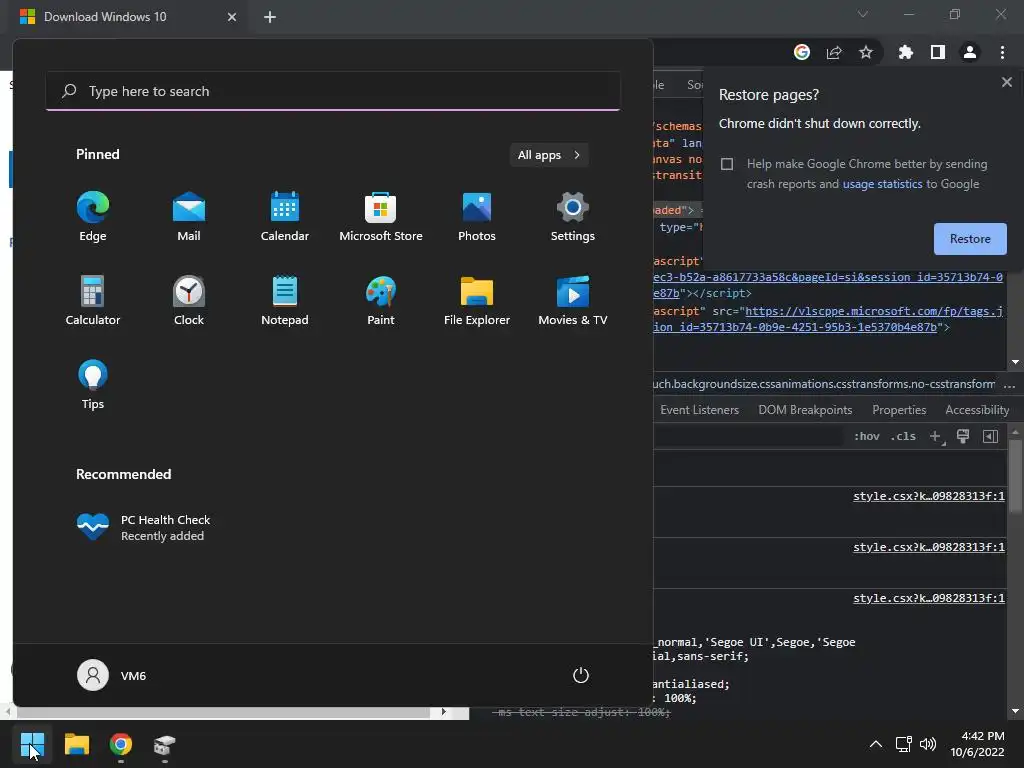Switch to Event Listeners tab

coord(699,409)
